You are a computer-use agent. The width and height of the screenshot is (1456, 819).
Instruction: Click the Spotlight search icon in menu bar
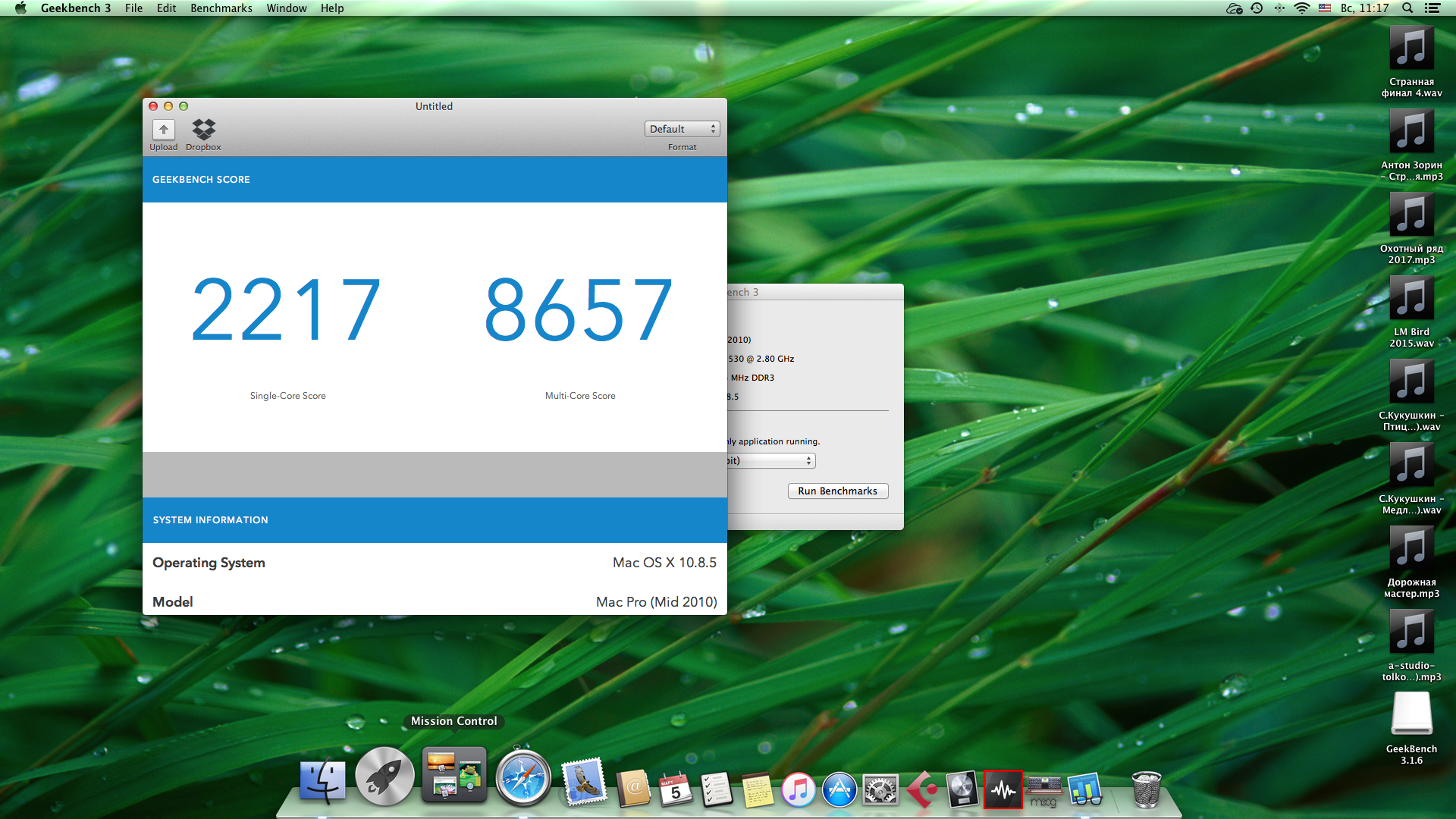(1407, 8)
